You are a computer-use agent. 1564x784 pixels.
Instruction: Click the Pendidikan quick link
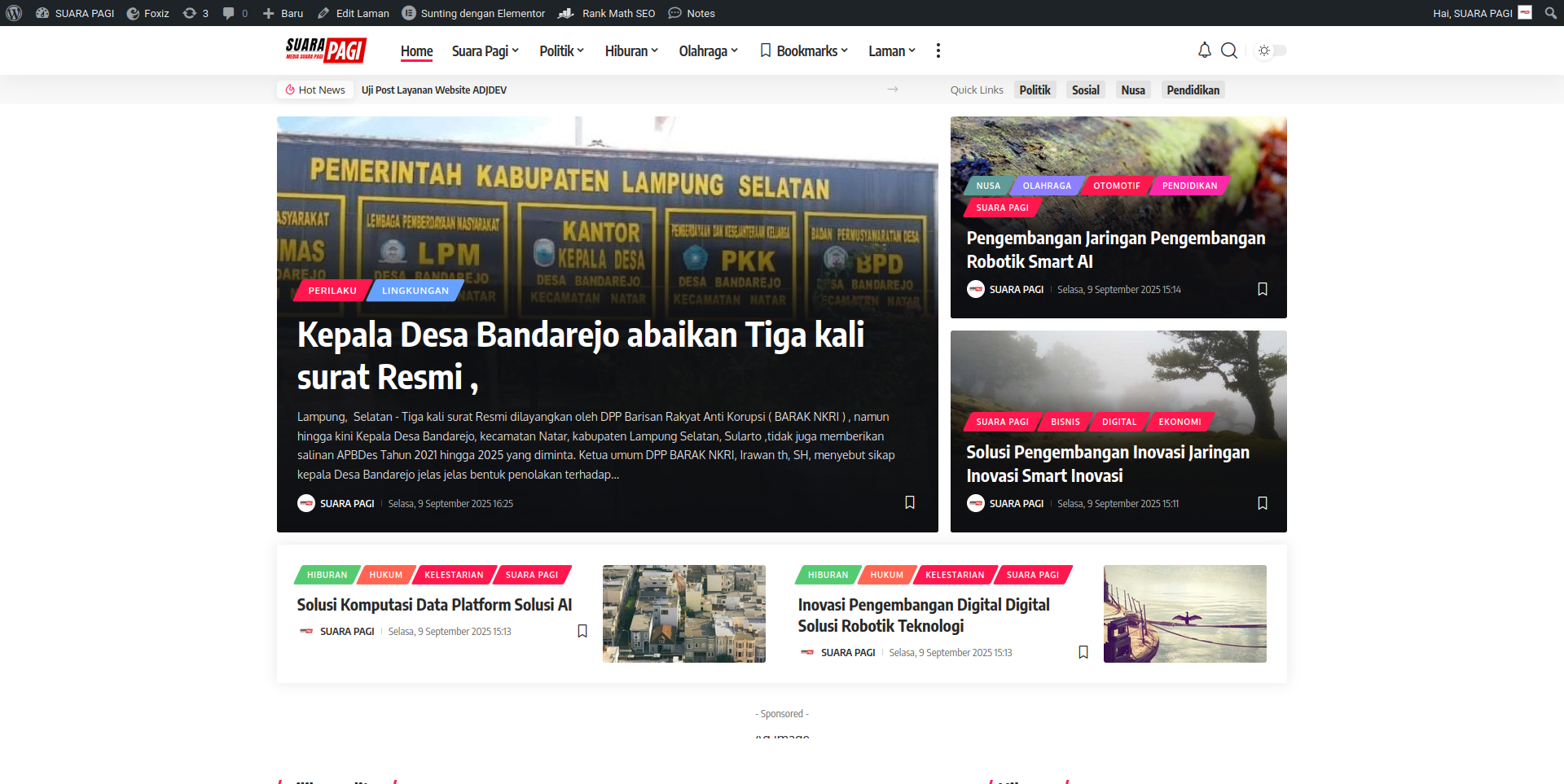[x=1193, y=90]
